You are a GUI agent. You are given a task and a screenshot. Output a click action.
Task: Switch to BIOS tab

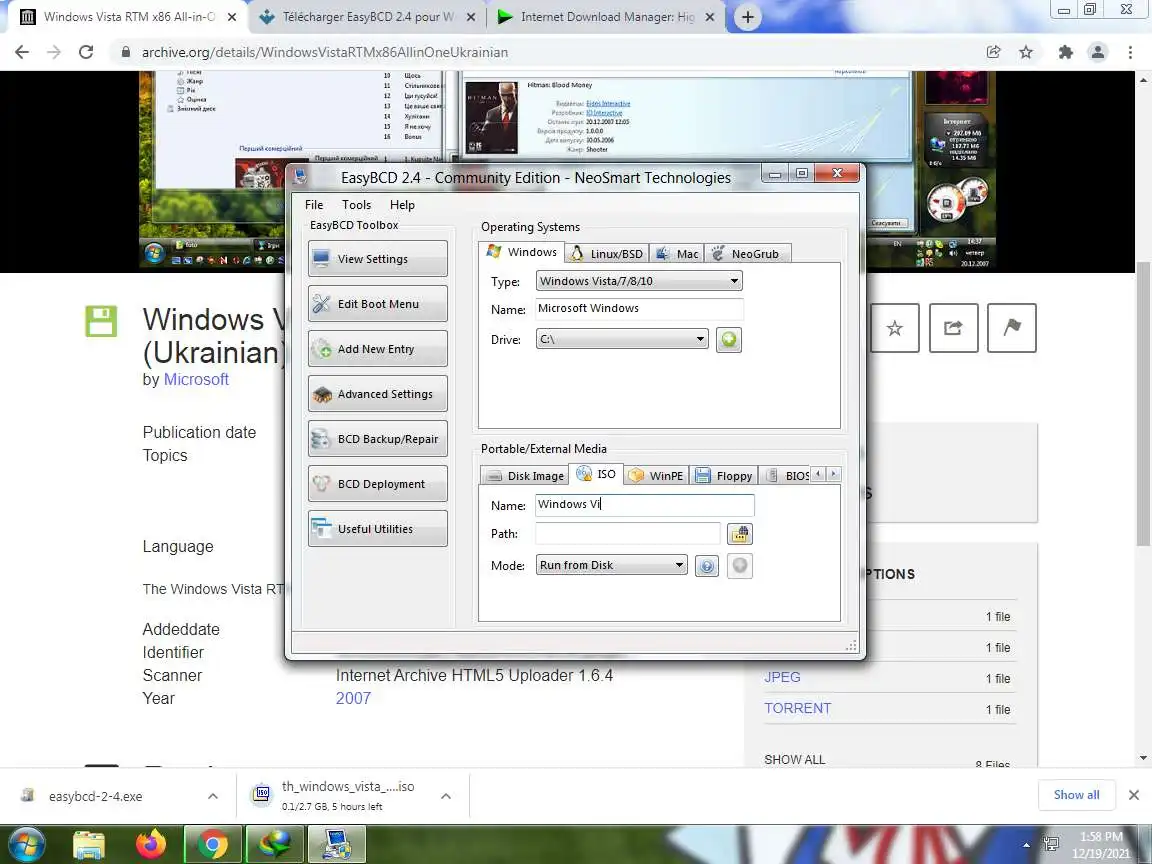[788, 475]
